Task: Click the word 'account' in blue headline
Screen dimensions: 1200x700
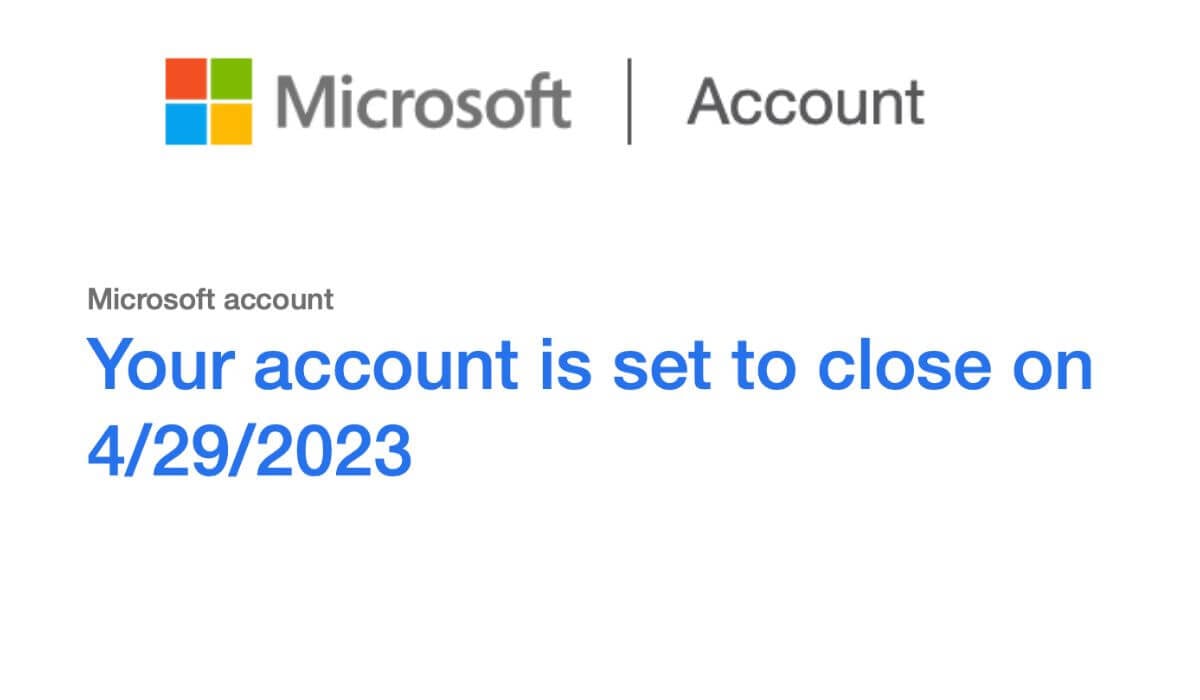Action: pyautogui.click(x=385, y=364)
